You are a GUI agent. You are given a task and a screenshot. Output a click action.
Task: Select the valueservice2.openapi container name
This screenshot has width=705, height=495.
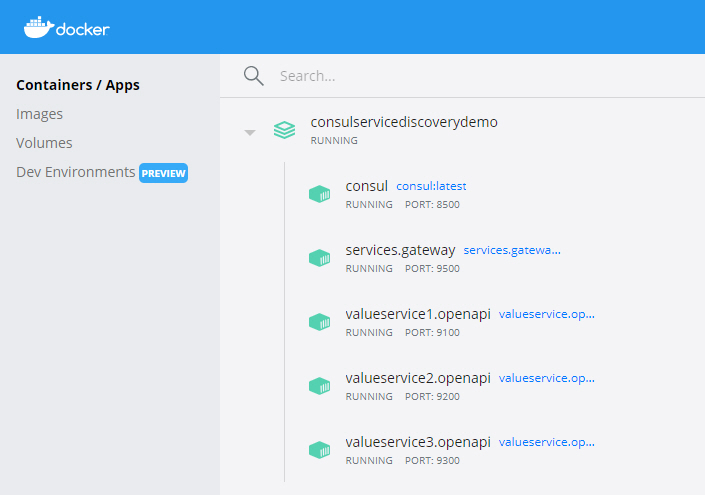coord(418,378)
